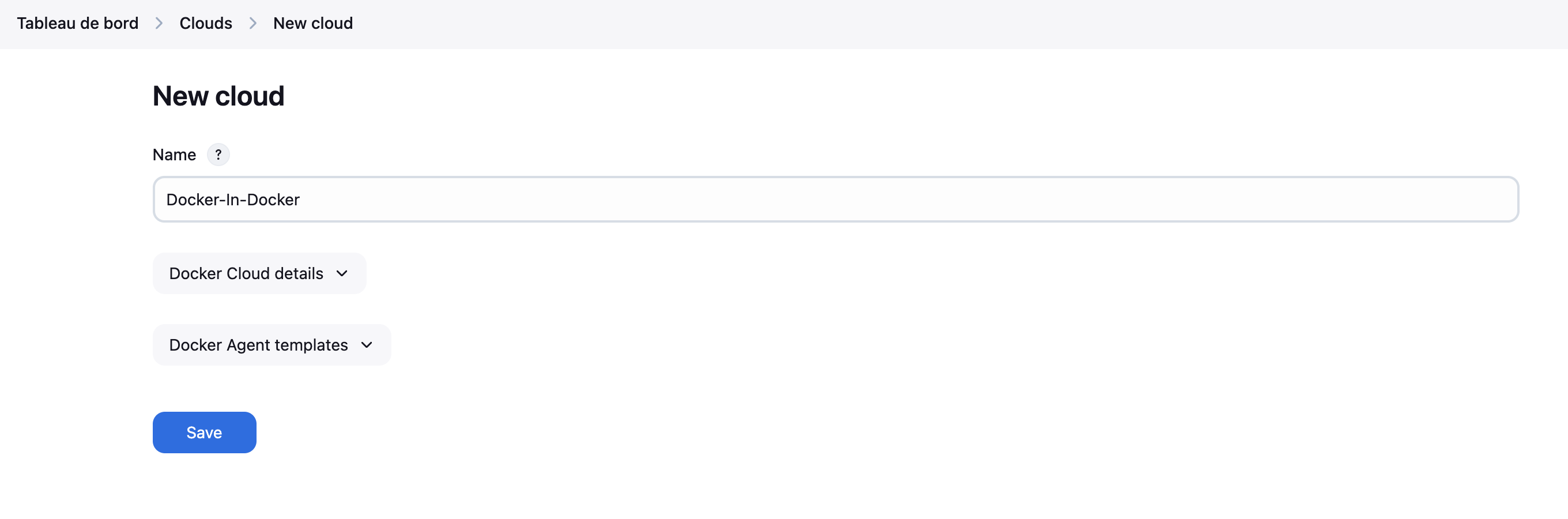Screen dimensions: 1568x519
Task: Click the Save button's label text
Action: pos(204,432)
